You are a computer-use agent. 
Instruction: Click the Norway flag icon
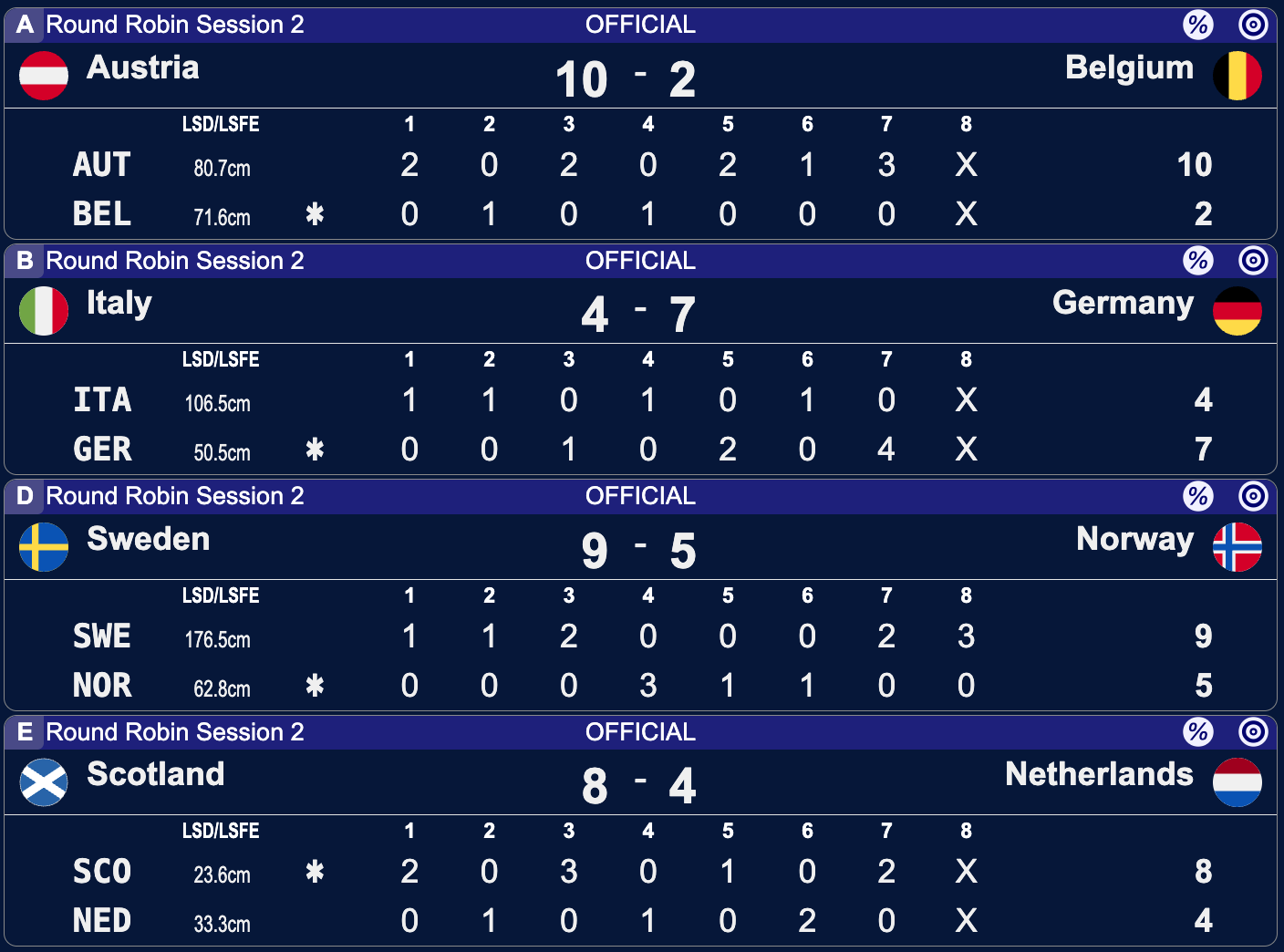(x=1237, y=547)
